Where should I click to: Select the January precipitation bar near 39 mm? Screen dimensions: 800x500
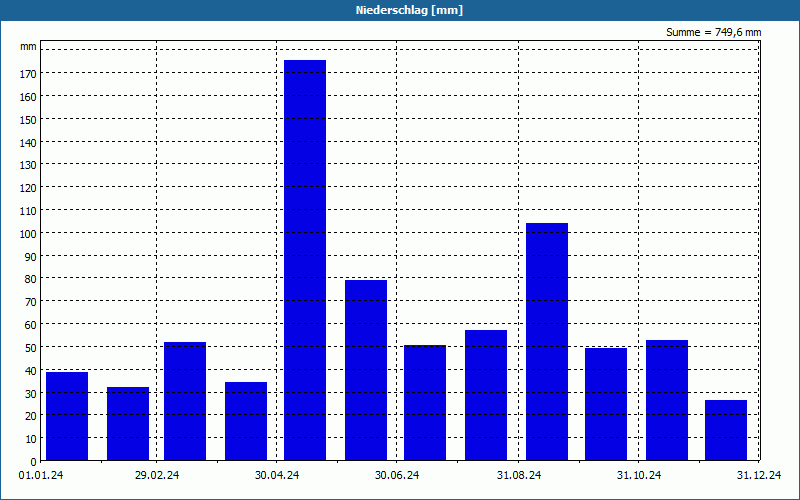[67, 416]
